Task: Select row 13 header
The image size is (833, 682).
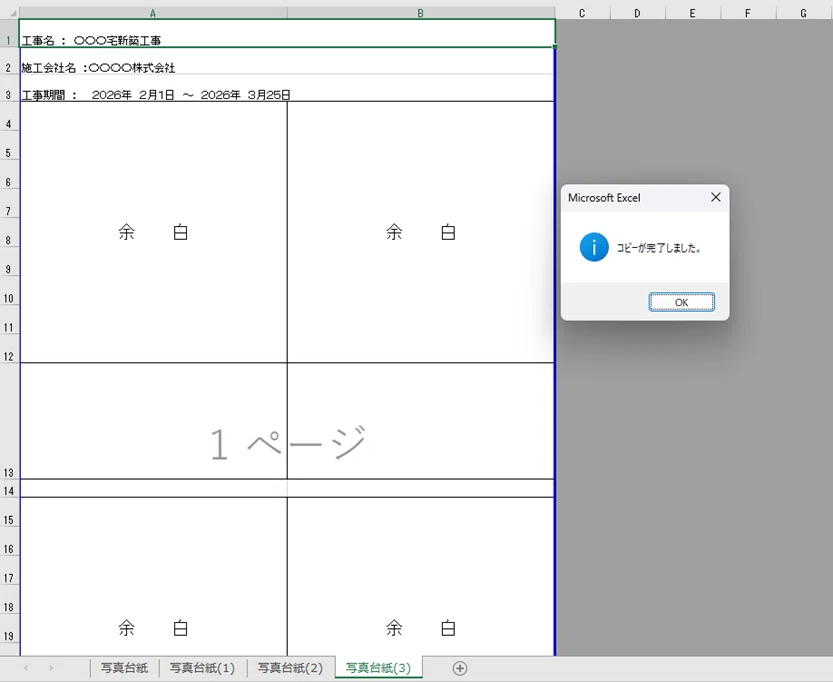Action: 9,421
